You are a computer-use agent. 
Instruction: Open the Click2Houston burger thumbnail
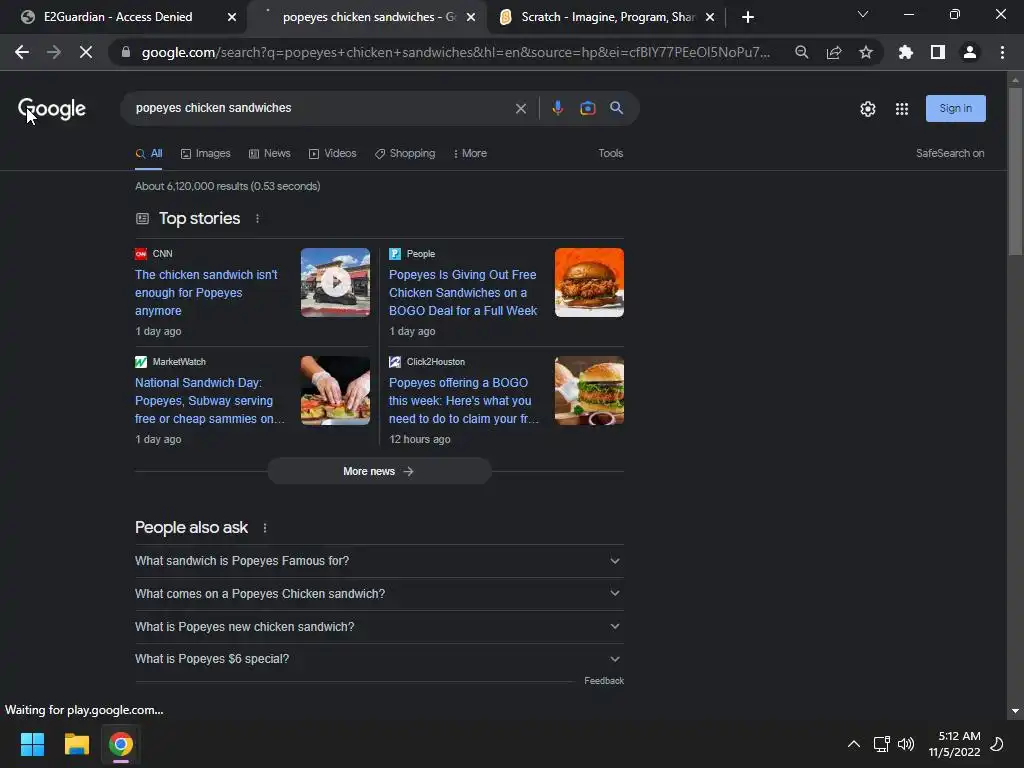click(x=589, y=391)
